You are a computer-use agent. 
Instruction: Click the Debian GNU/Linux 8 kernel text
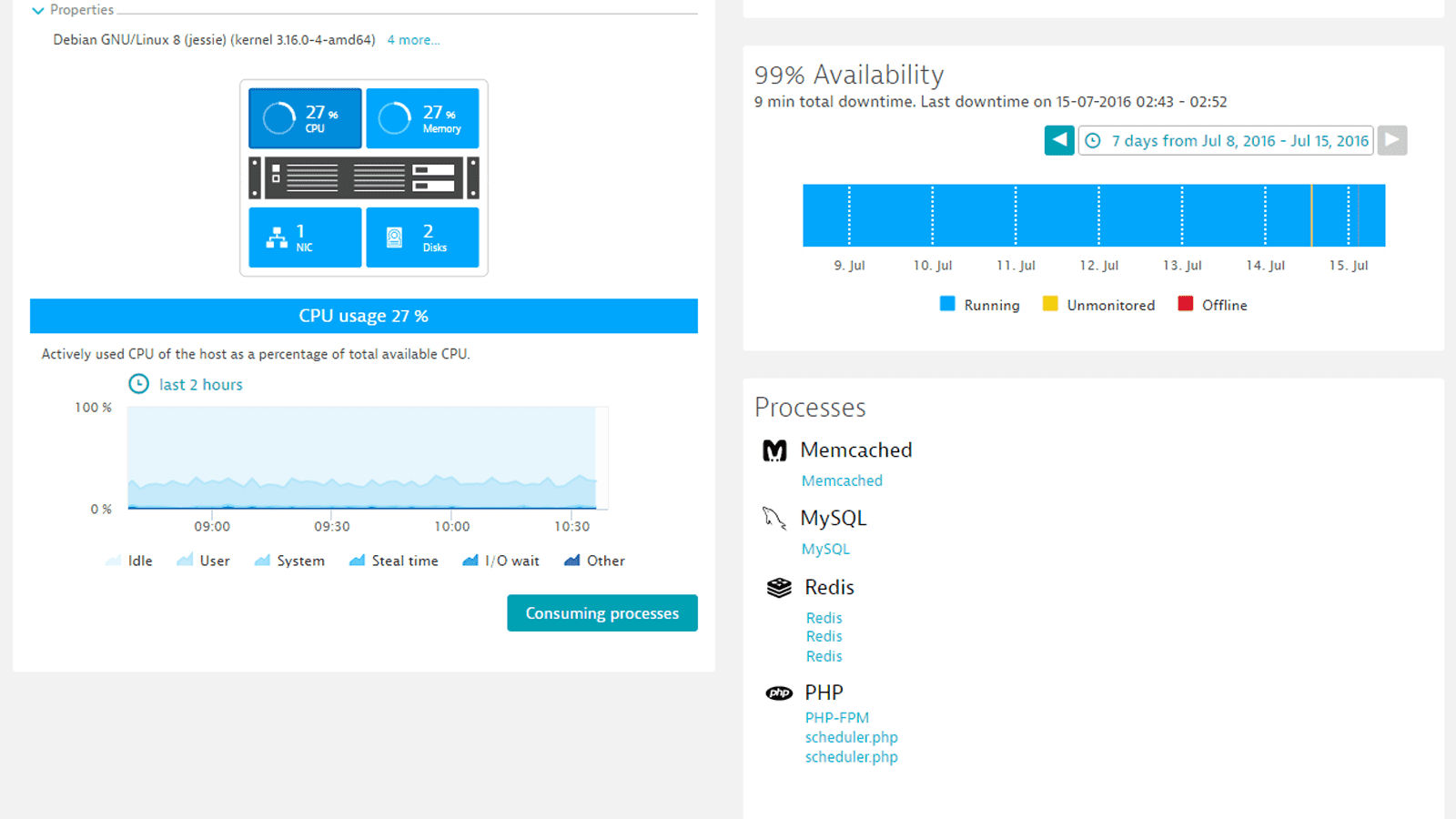pyautogui.click(x=214, y=40)
